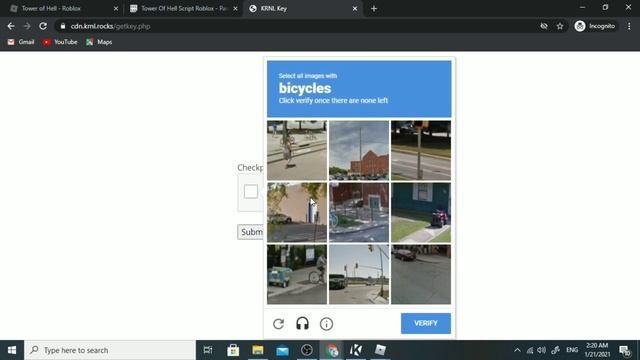The image size is (640, 360).
Task: Close the Tower of Hell - Roblox tab
Action: pos(116,9)
